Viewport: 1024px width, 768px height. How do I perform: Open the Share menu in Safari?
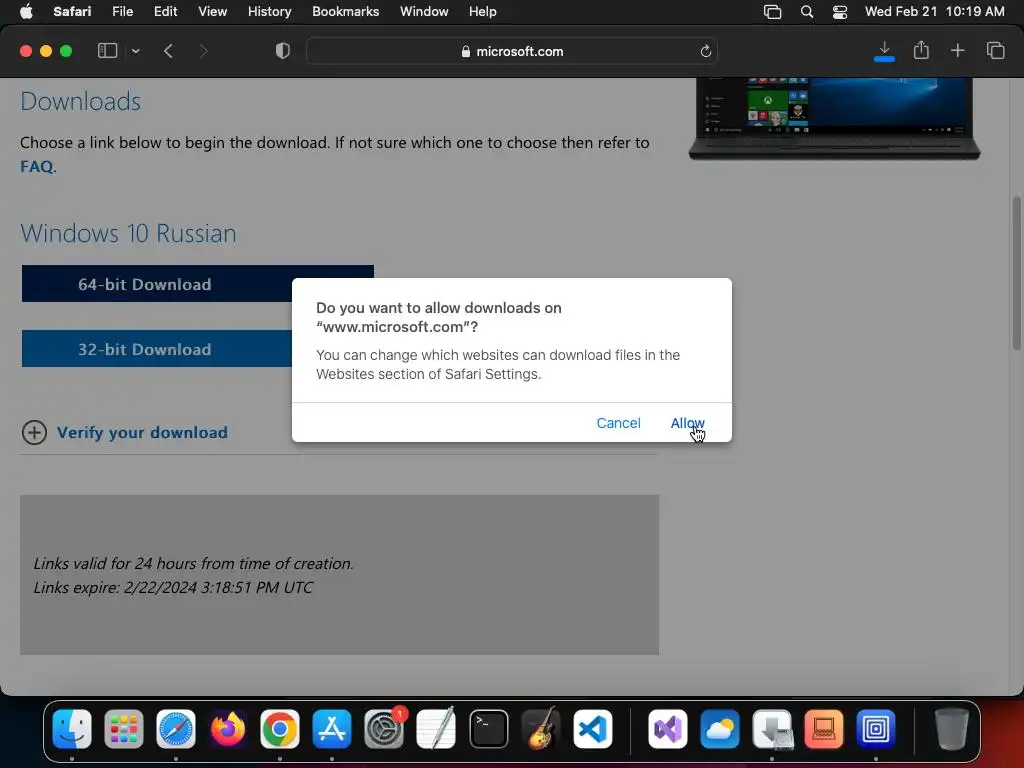[921, 50]
